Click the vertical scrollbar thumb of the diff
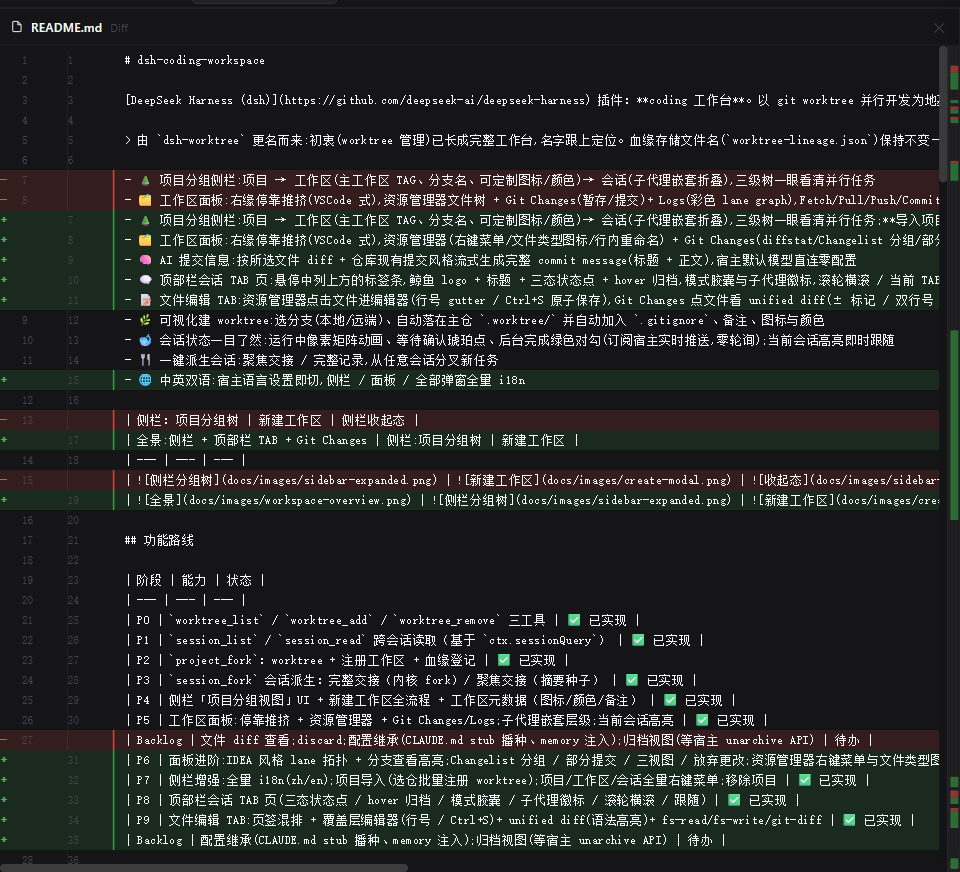960x872 pixels. (x=943, y=115)
